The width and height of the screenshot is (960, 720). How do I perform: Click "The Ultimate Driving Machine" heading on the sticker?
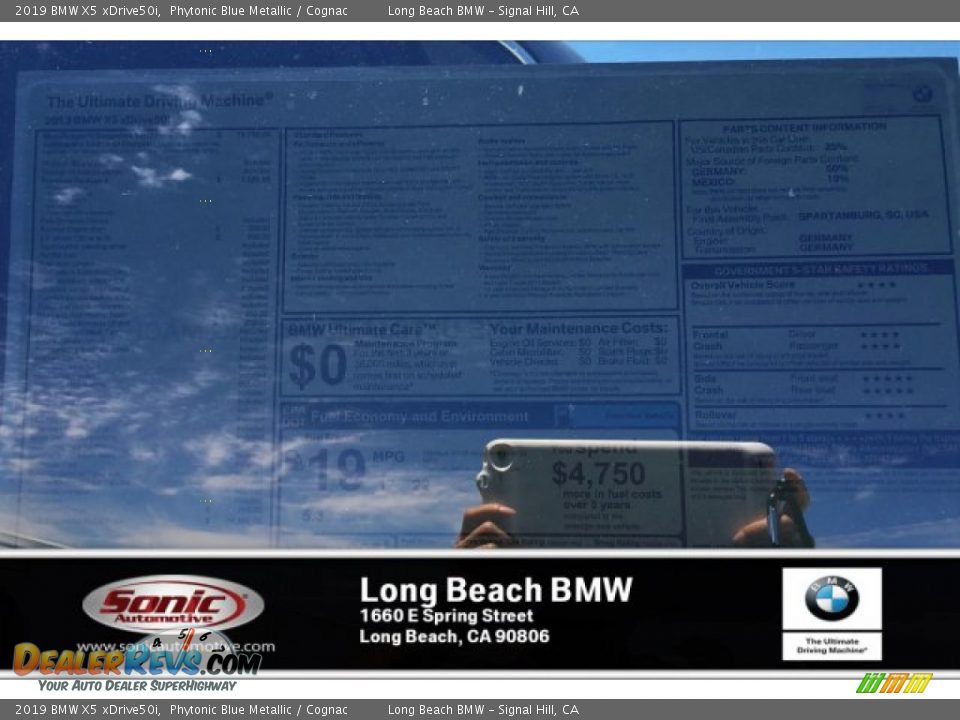160,100
